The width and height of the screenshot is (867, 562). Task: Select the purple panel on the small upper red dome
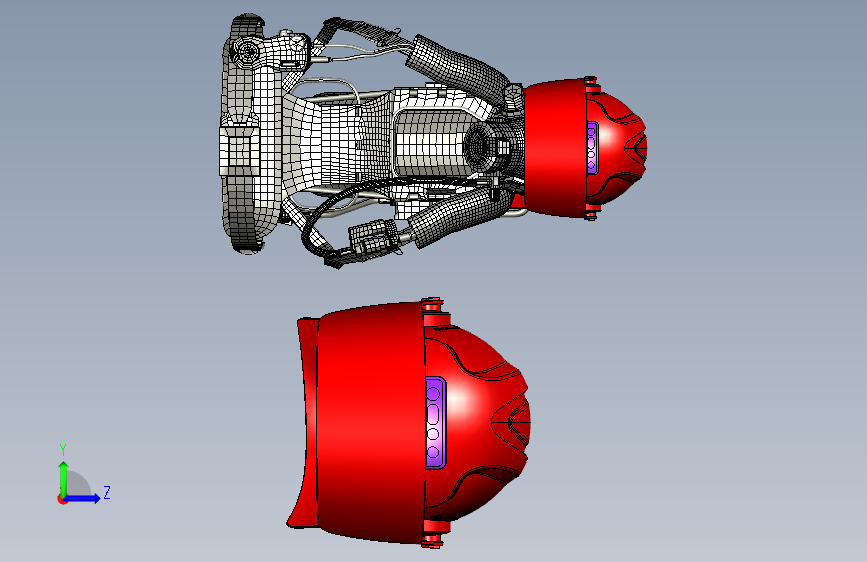pos(592,148)
